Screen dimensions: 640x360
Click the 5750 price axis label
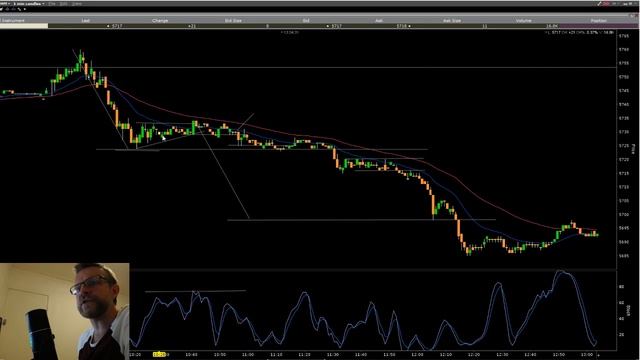coord(624,77)
